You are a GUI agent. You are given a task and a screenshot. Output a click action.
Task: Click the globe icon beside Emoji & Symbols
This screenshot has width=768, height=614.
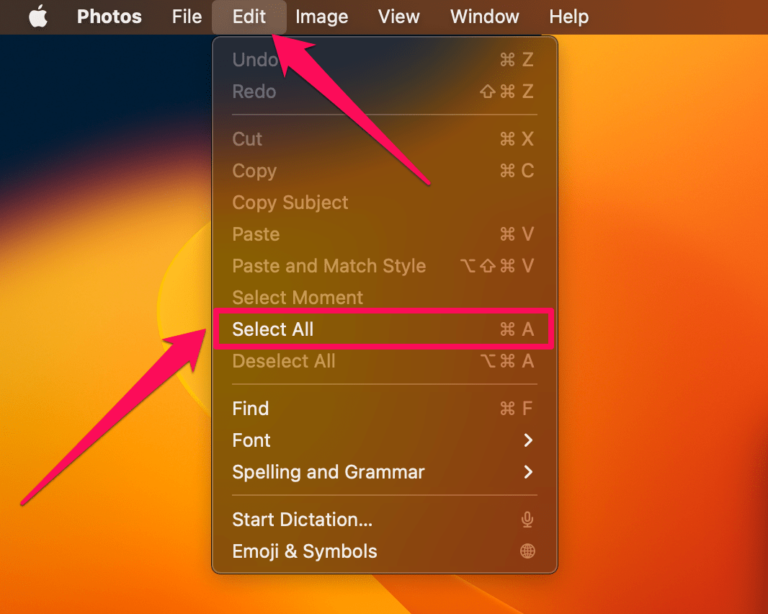528,552
